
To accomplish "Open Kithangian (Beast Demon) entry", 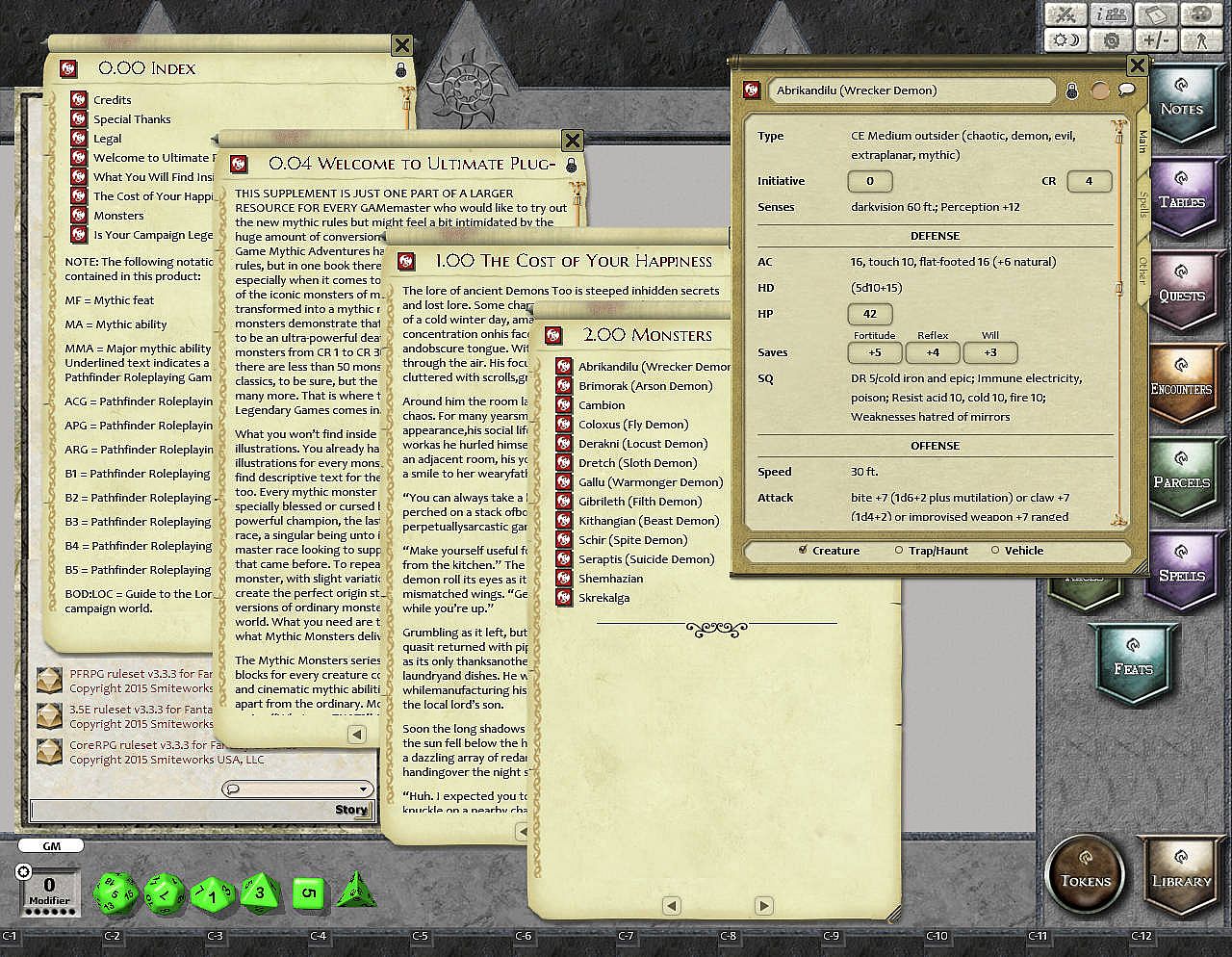I will [x=649, y=521].
